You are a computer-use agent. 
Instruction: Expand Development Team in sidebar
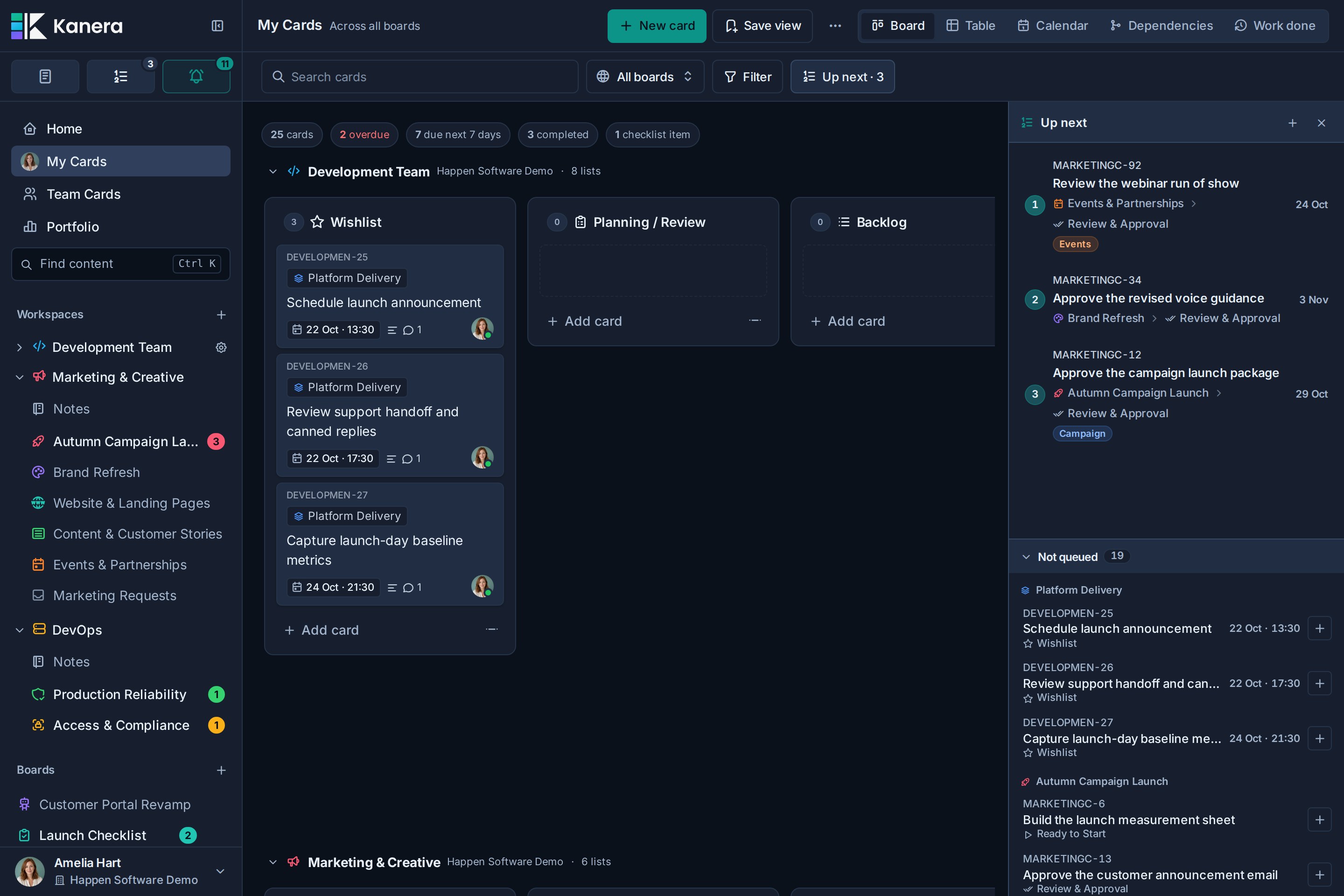tap(20, 347)
